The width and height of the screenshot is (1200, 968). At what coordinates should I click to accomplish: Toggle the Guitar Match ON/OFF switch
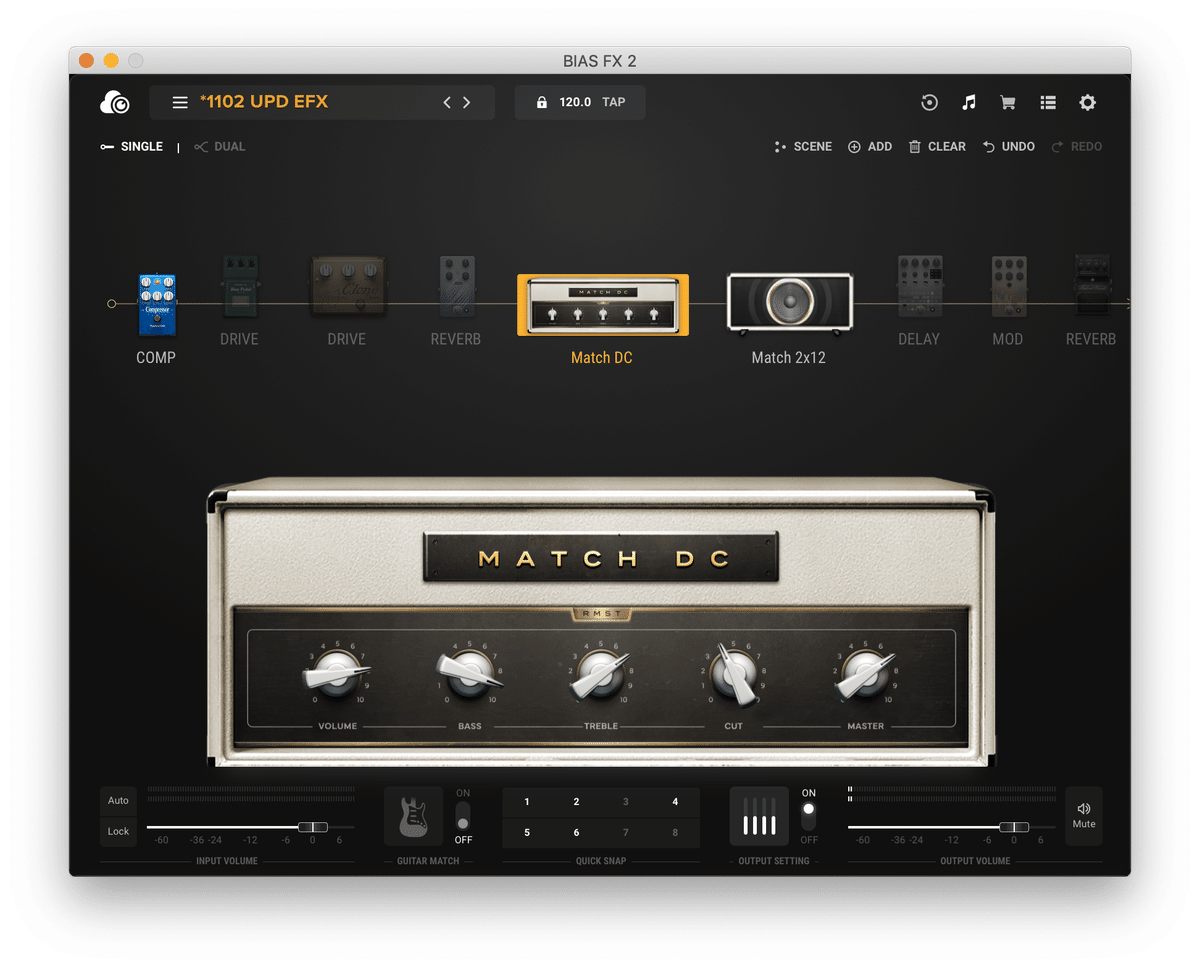pos(463,816)
